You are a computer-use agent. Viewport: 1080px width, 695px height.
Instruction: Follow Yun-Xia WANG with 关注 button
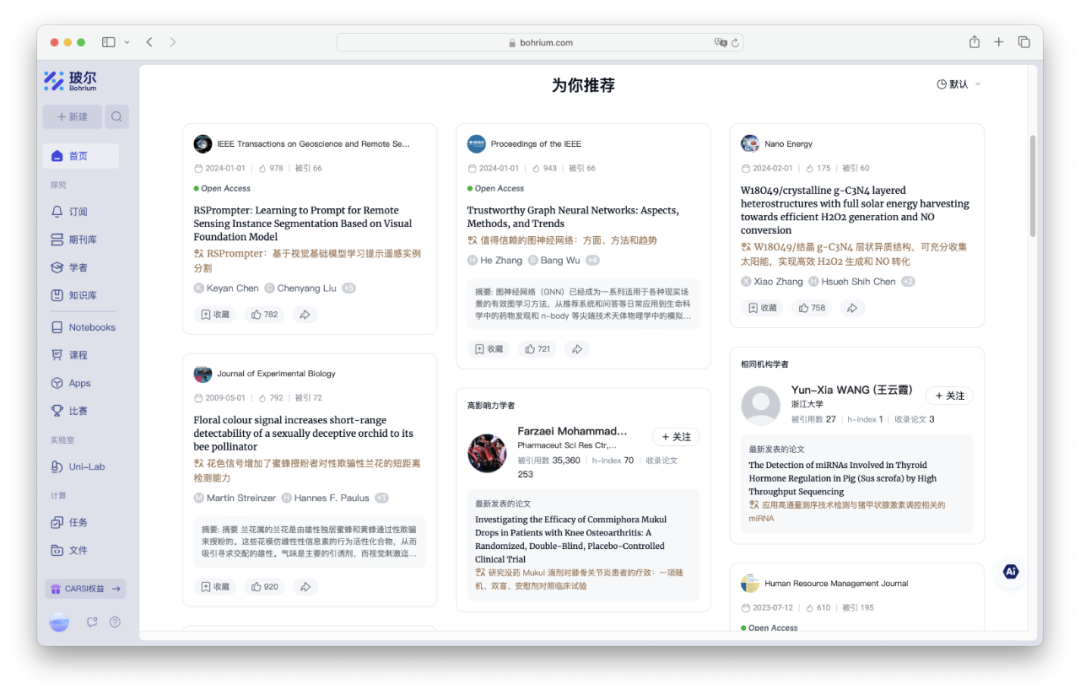coord(949,395)
